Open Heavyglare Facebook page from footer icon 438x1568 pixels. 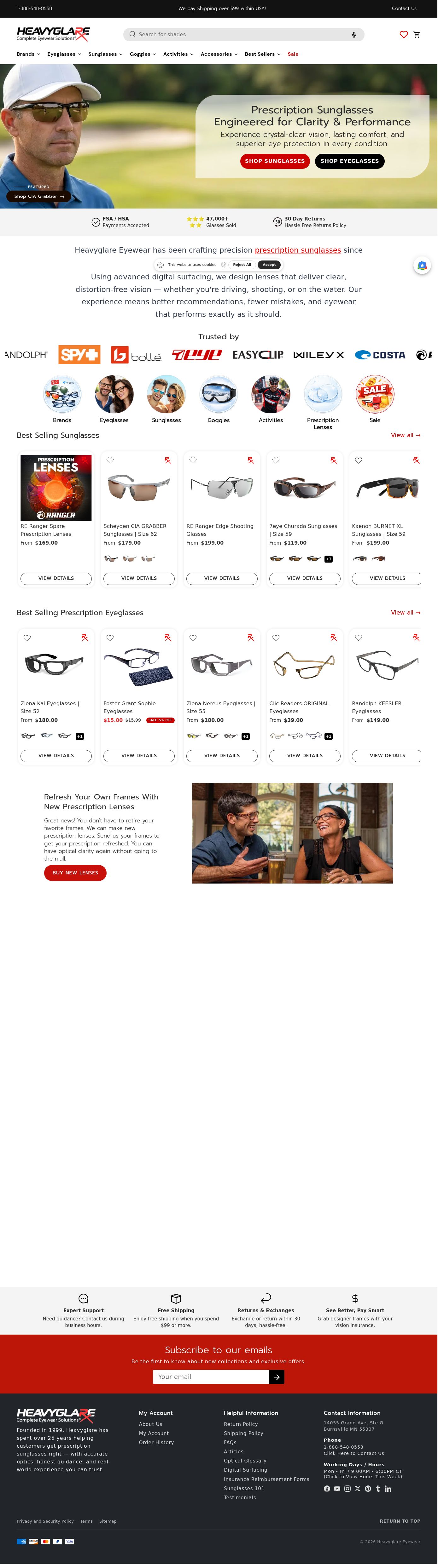coord(326,1488)
